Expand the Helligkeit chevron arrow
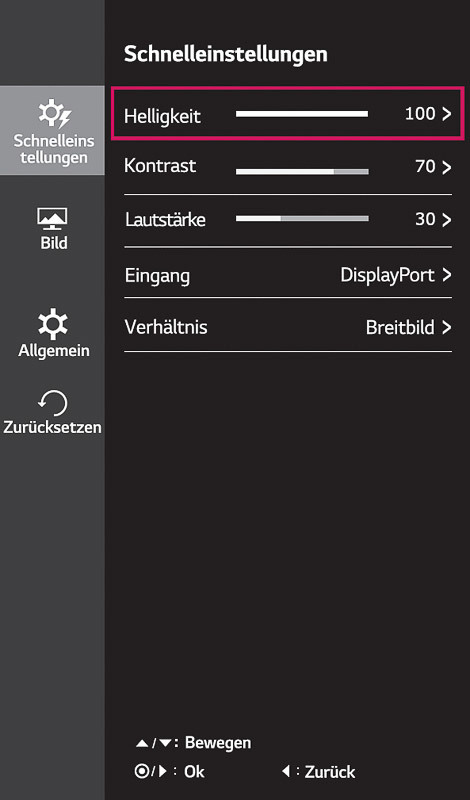The height and width of the screenshot is (800, 470). [447, 114]
